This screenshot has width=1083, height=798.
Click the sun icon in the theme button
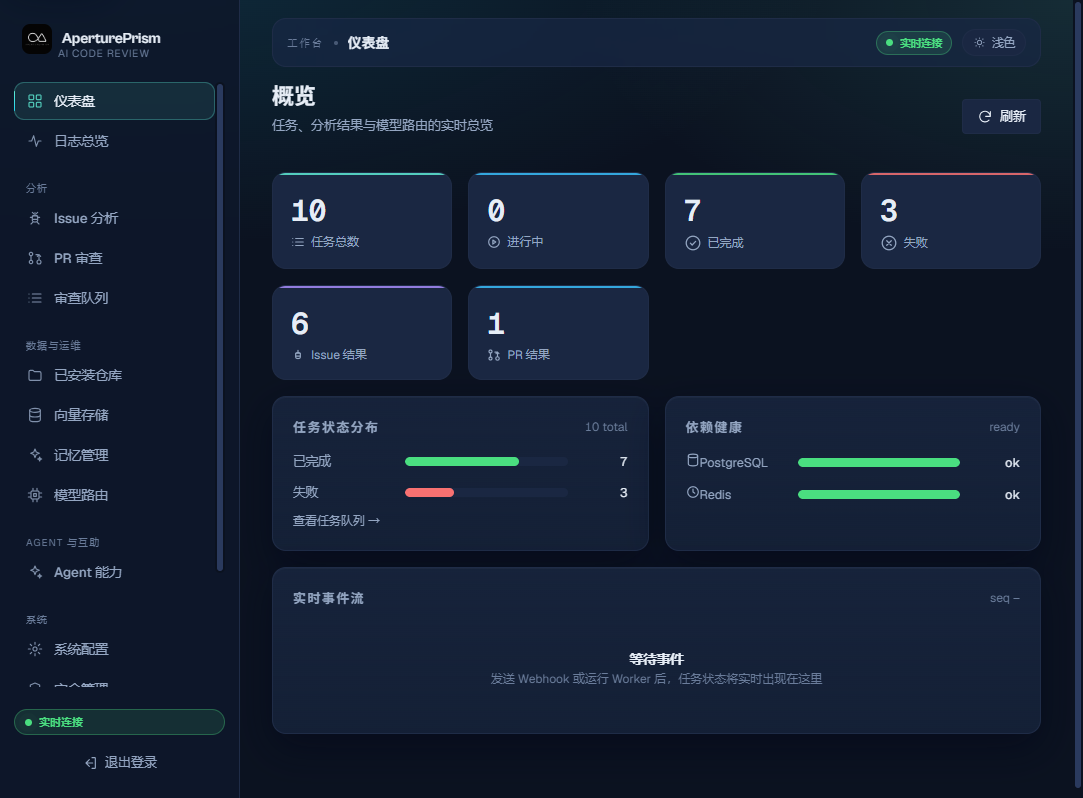(979, 43)
